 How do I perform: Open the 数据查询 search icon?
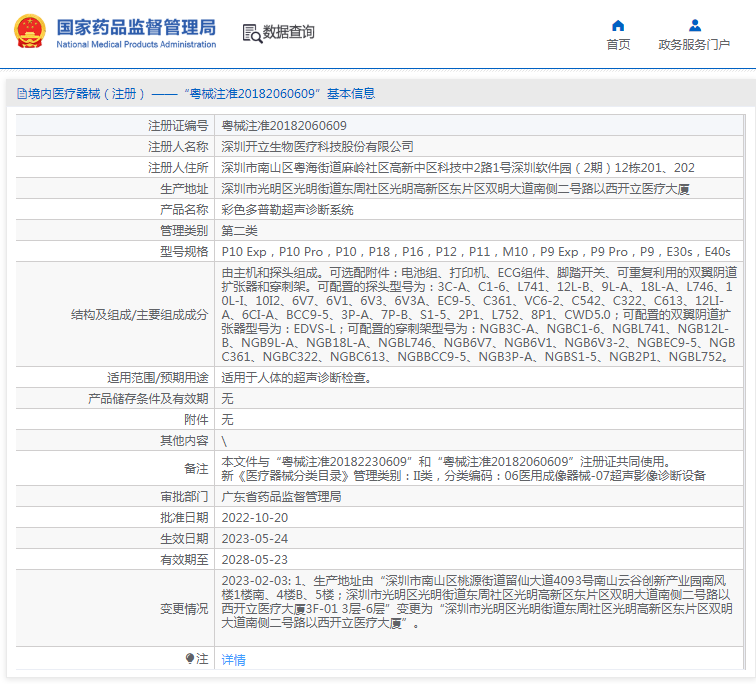252,33
